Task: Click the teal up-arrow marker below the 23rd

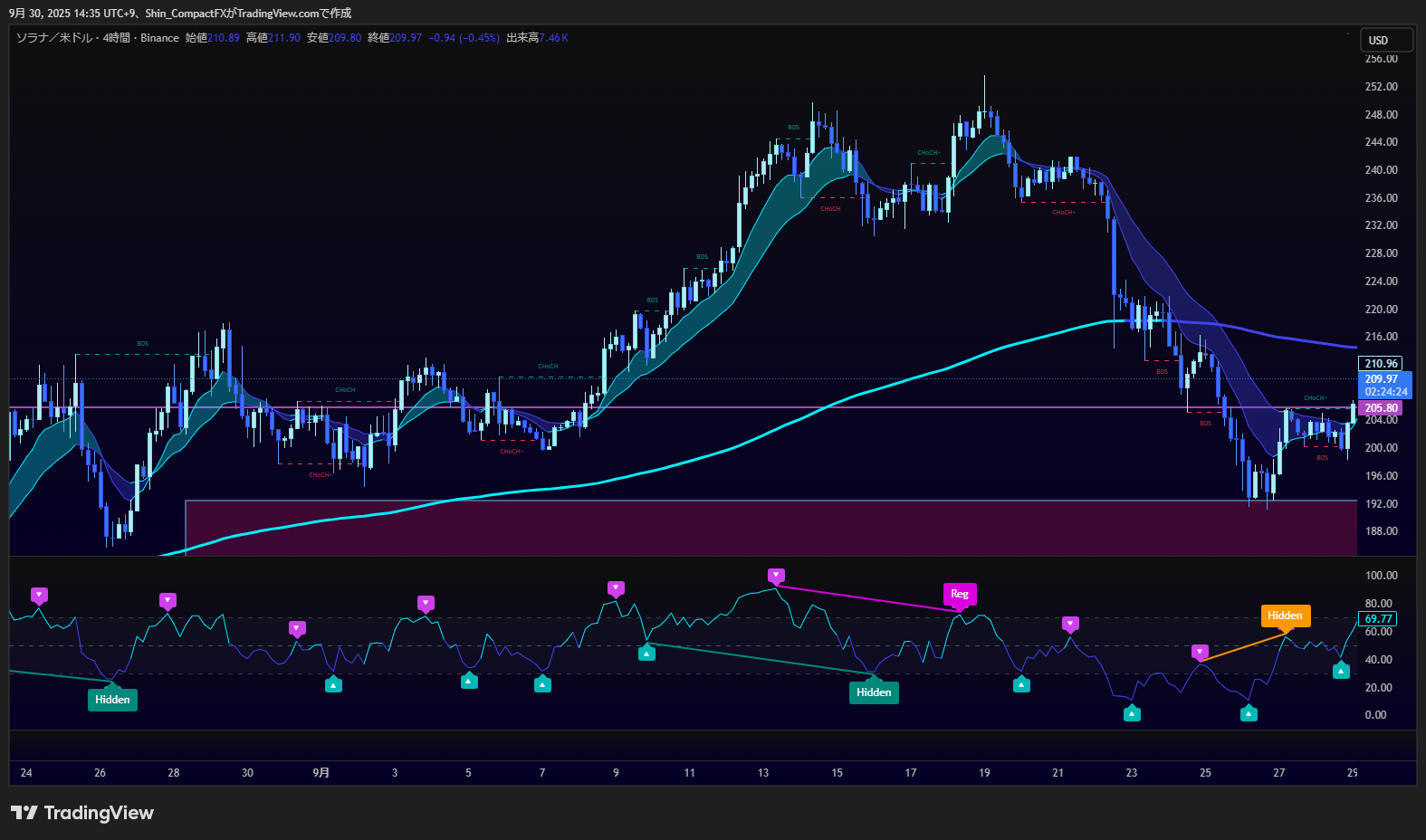Action: coord(1132,714)
